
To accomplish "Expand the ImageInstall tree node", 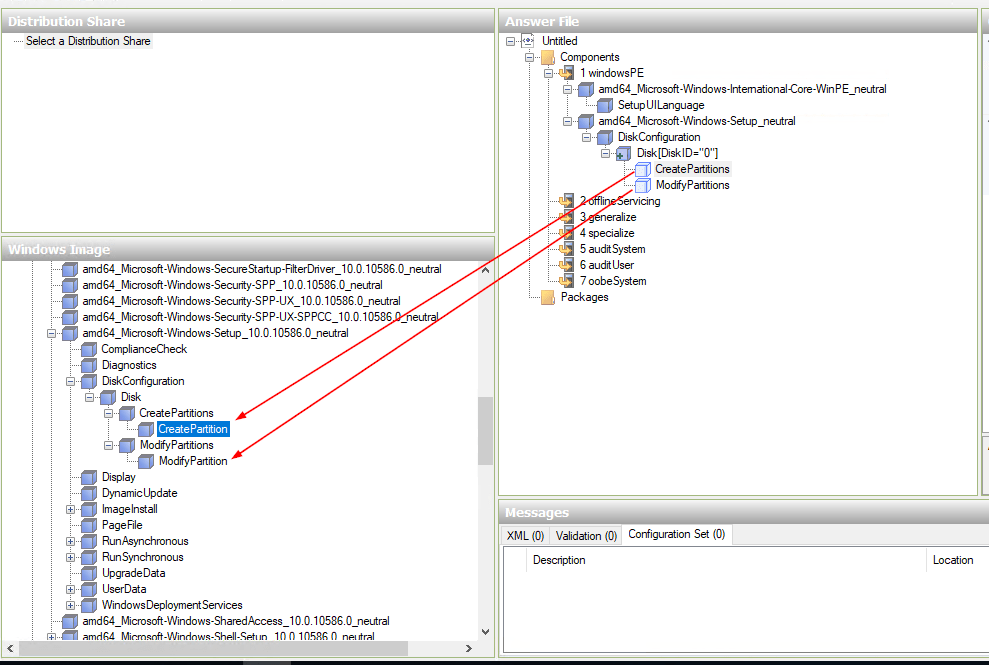I will pos(71,509).
